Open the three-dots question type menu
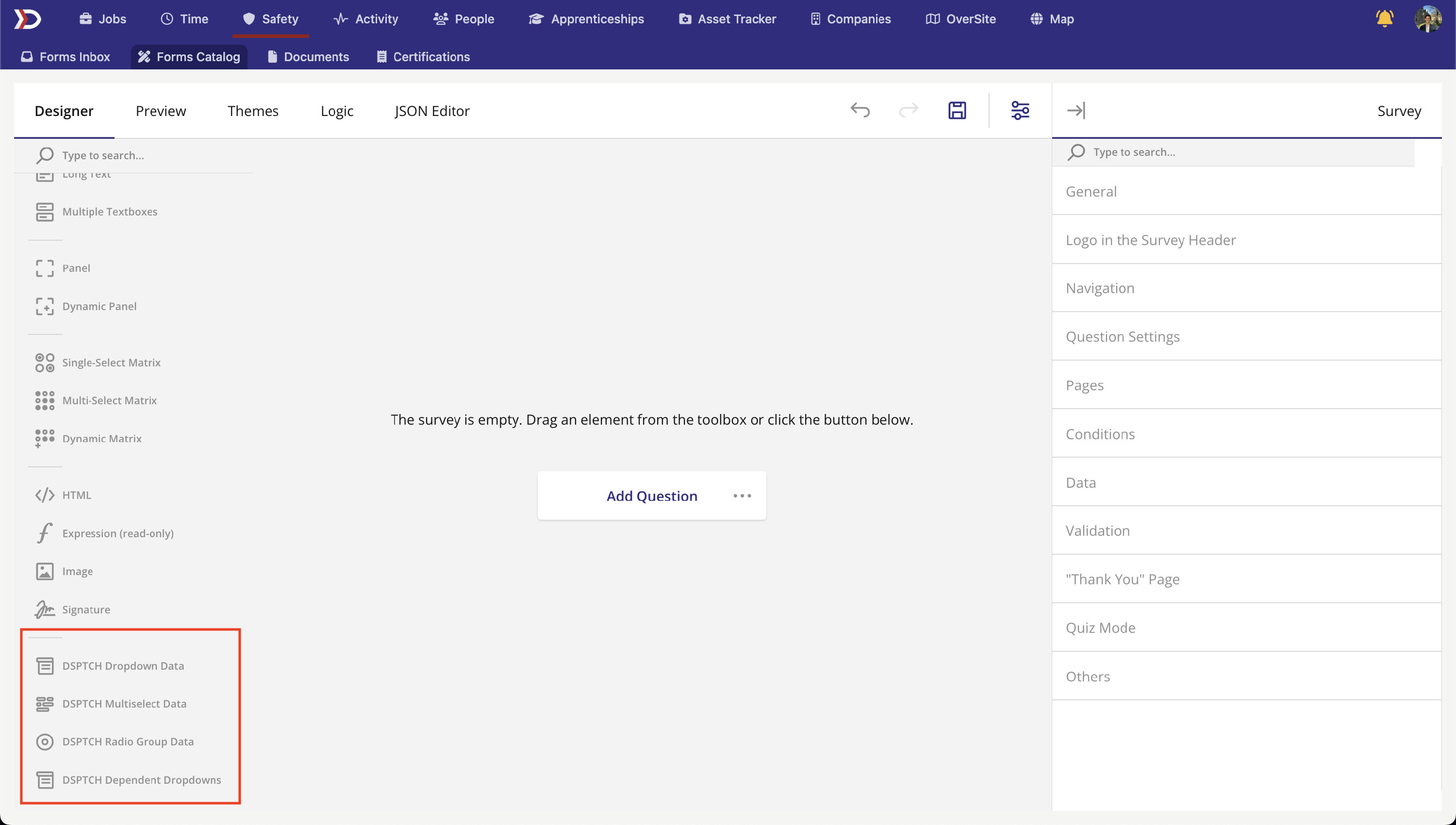This screenshot has width=1456, height=825. pos(742,496)
